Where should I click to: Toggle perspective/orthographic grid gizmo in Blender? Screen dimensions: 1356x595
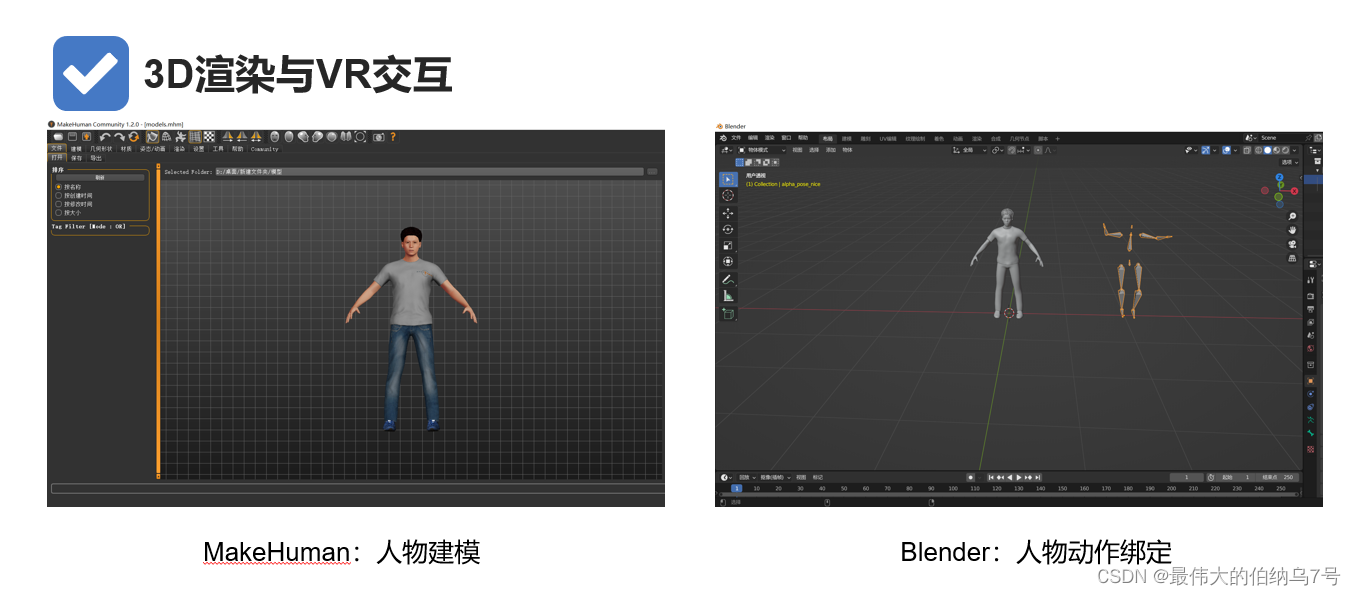1292,258
